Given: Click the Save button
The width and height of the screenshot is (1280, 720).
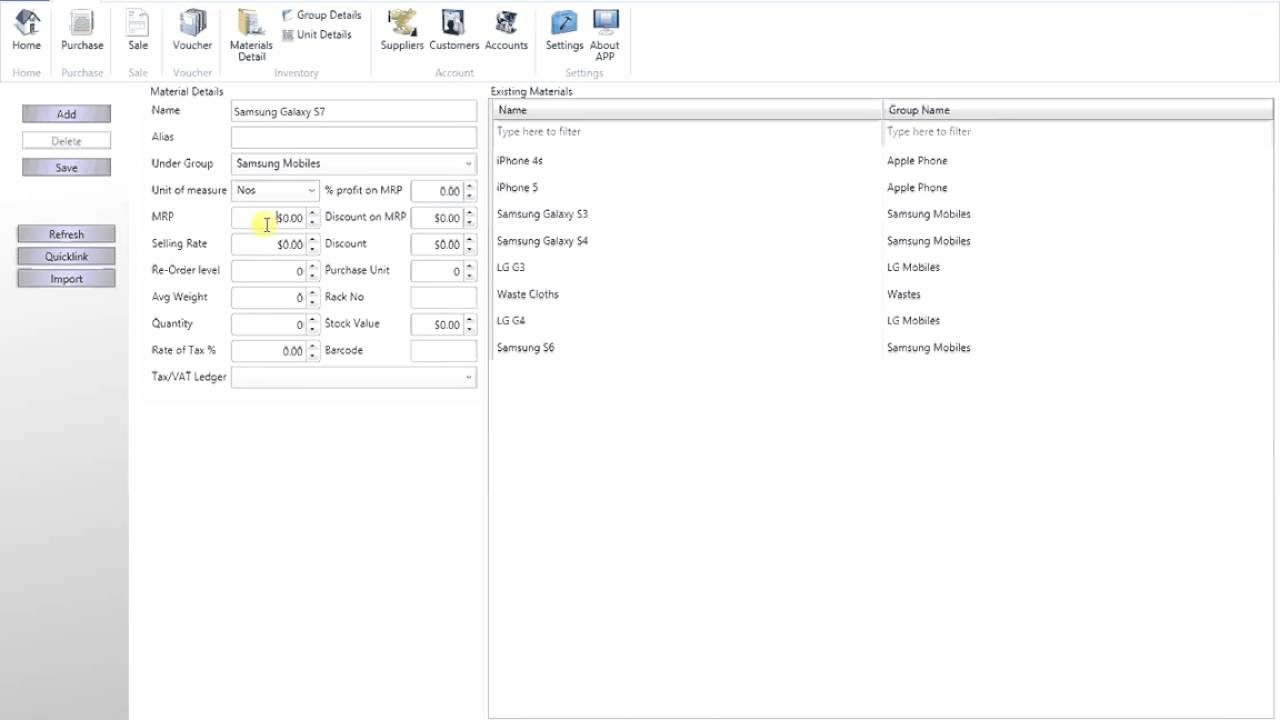Looking at the screenshot, I should (x=66, y=167).
